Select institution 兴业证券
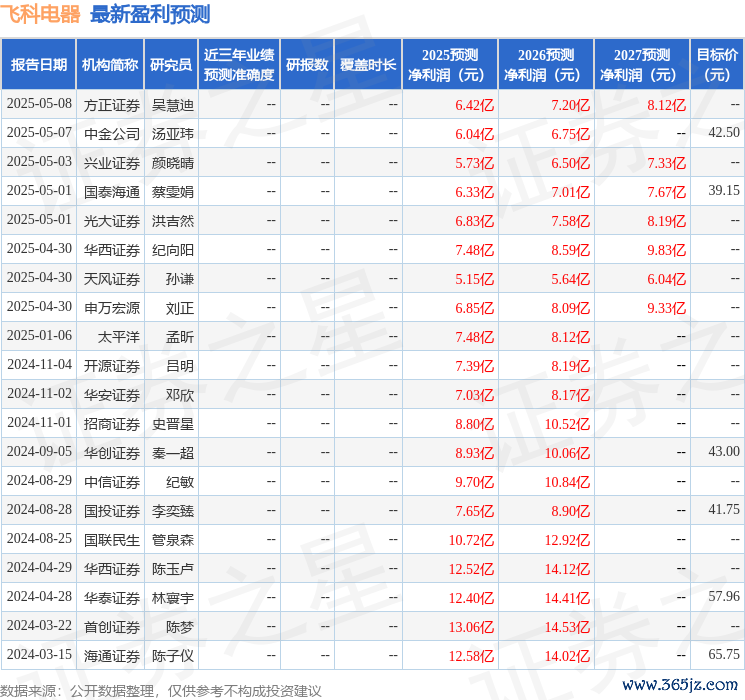This screenshot has width=745, height=700. (112, 163)
